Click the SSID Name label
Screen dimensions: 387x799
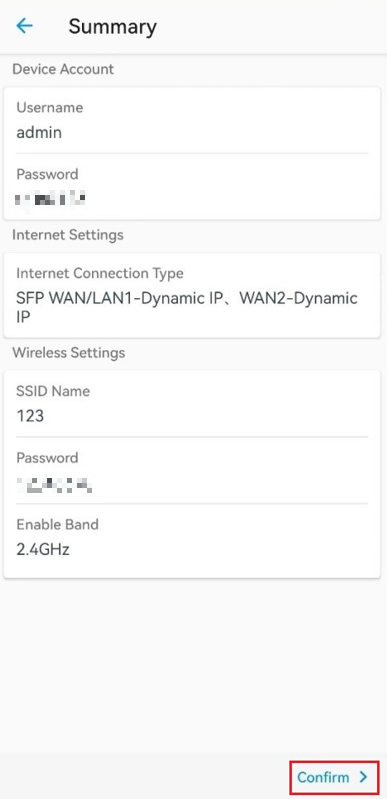53,391
